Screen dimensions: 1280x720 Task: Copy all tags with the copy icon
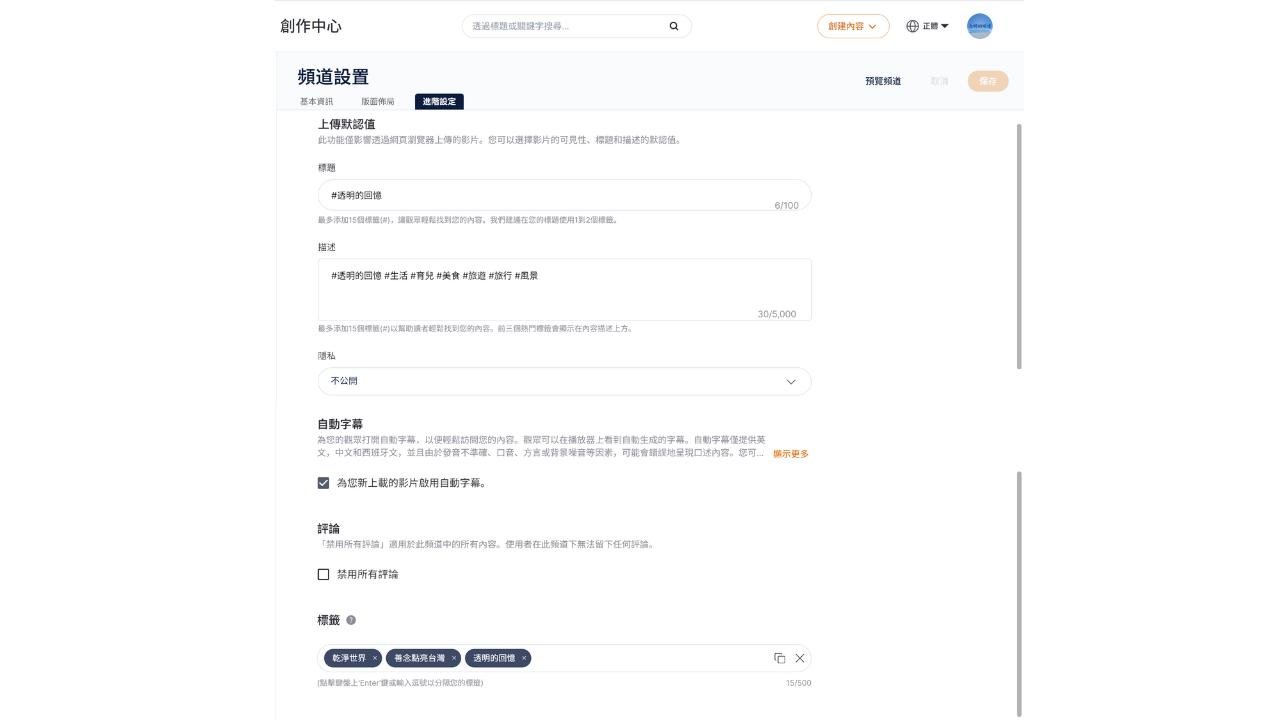coord(779,658)
